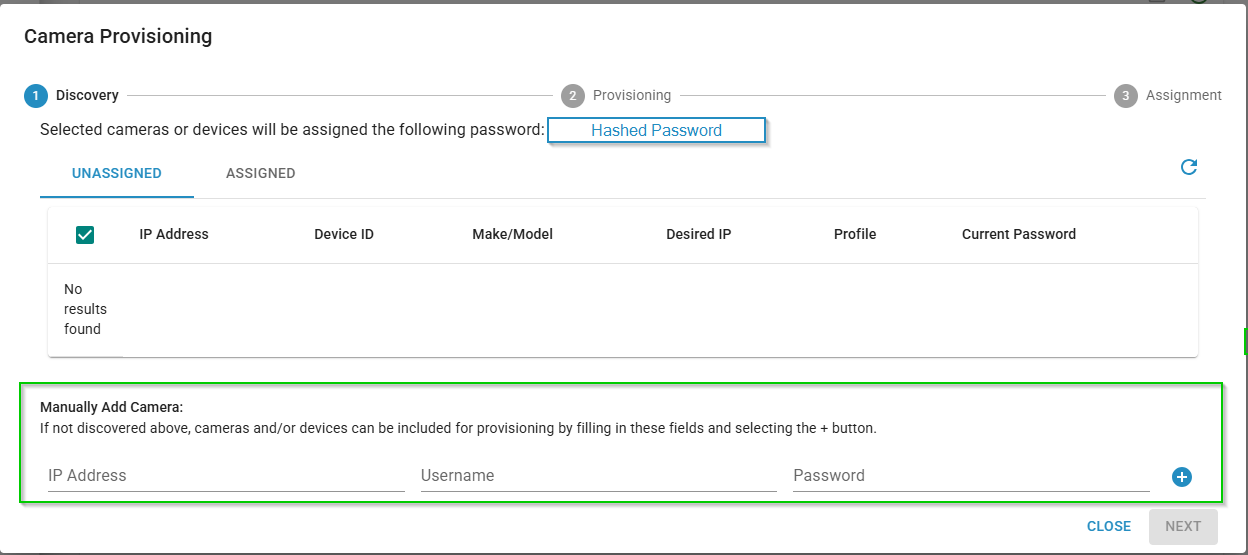Screen dimensions: 1248x555
Task: Click into the Username field
Action: (x=598, y=476)
